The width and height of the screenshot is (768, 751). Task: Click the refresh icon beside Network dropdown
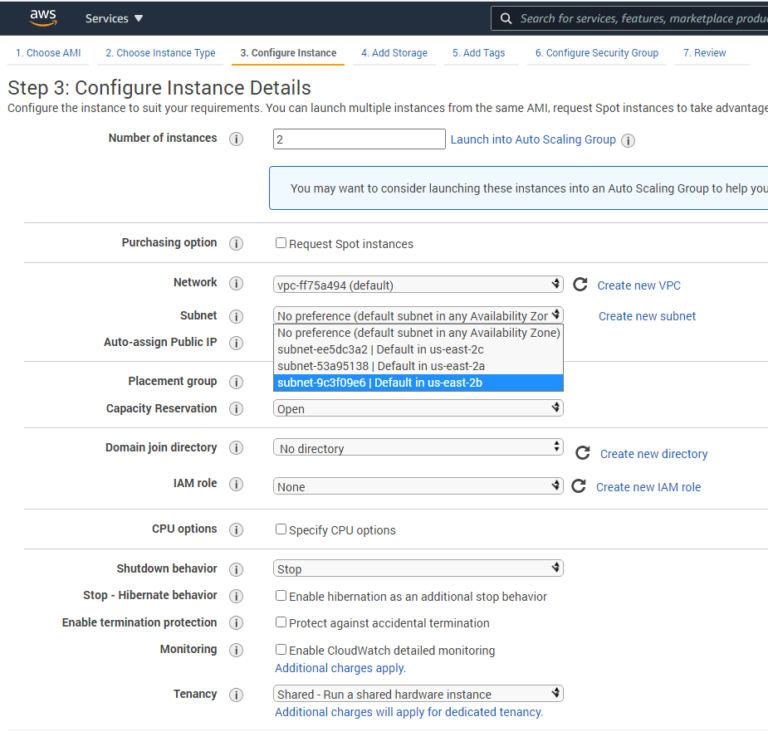coord(581,285)
